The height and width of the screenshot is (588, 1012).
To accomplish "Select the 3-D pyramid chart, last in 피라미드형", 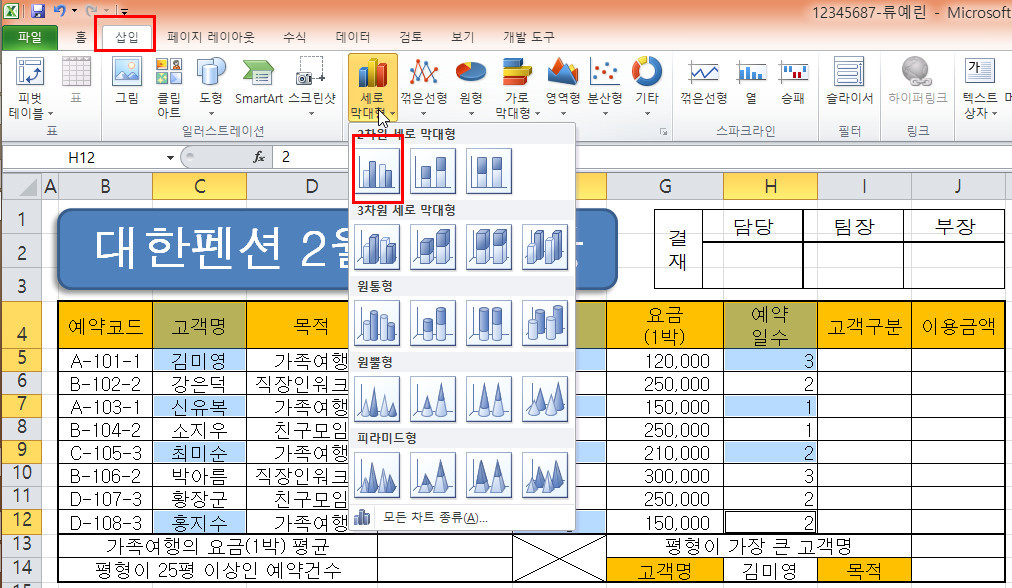I will 545,475.
